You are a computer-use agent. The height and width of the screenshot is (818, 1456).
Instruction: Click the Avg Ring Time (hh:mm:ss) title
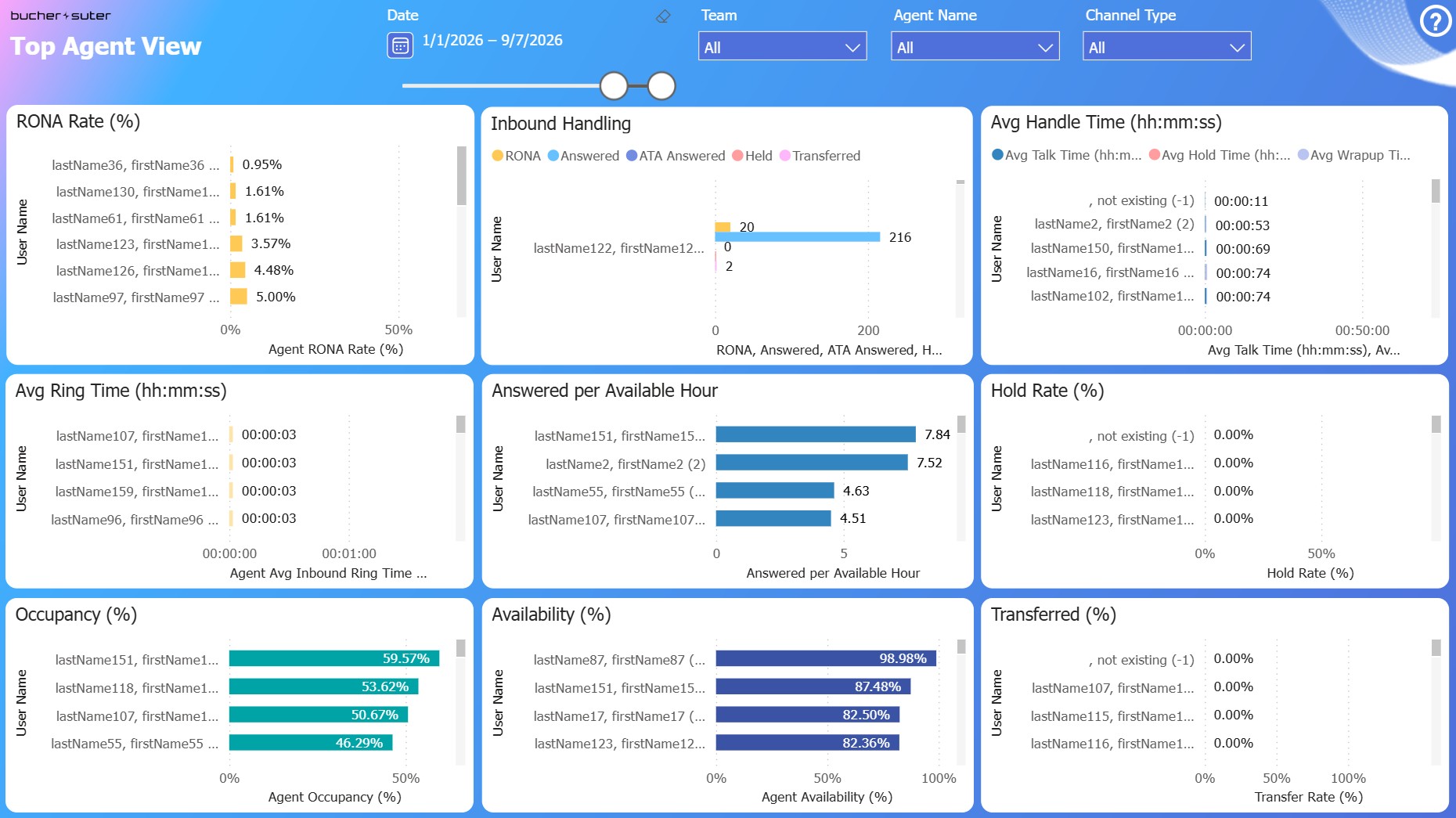point(121,391)
